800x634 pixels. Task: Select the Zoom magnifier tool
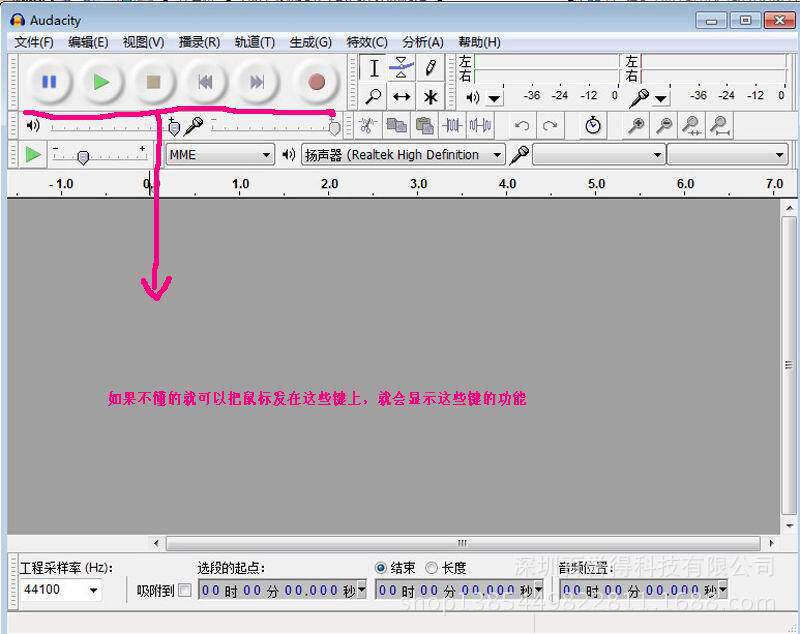coord(373,96)
